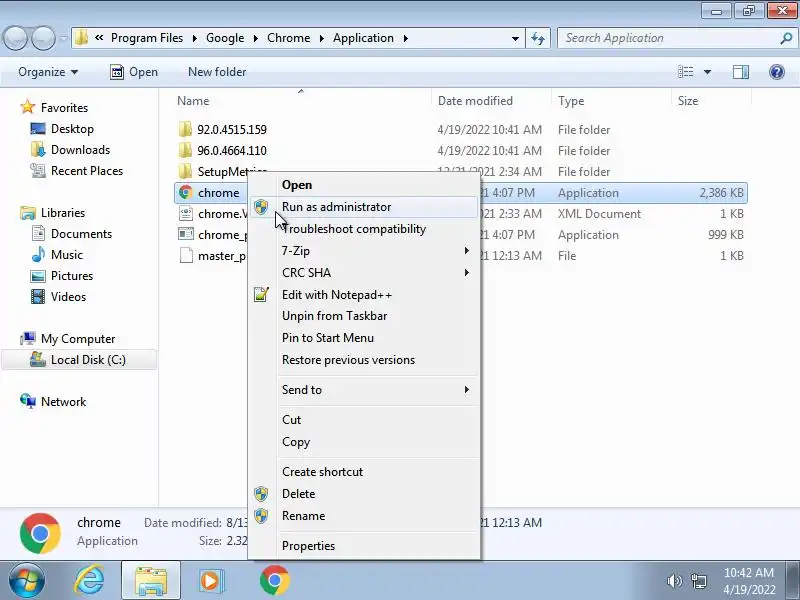Click the Windows Start orb
Image resolution: width=800 pixels, height=600 pixels.
tap(26, 580)
